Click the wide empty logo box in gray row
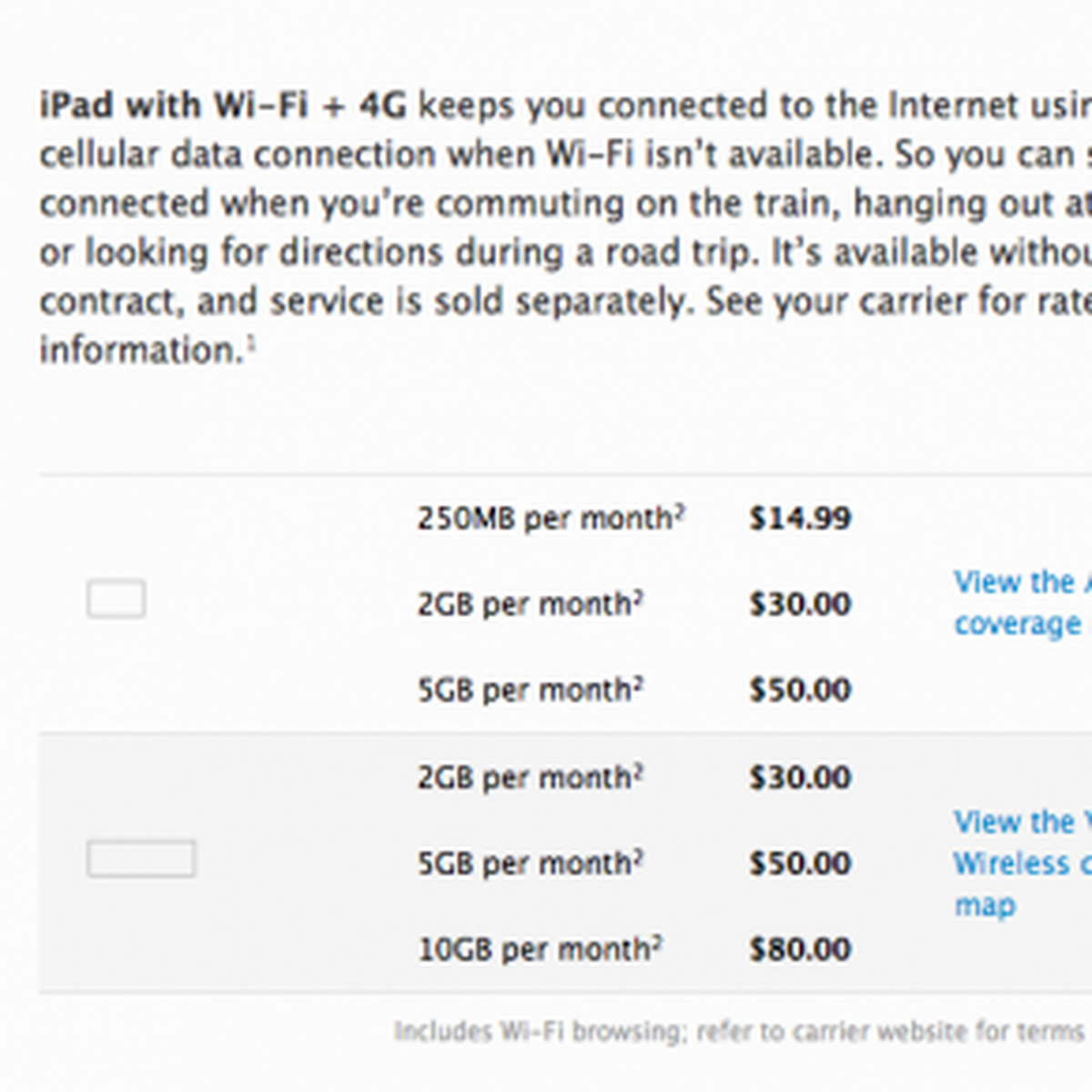 coord(141,859)
